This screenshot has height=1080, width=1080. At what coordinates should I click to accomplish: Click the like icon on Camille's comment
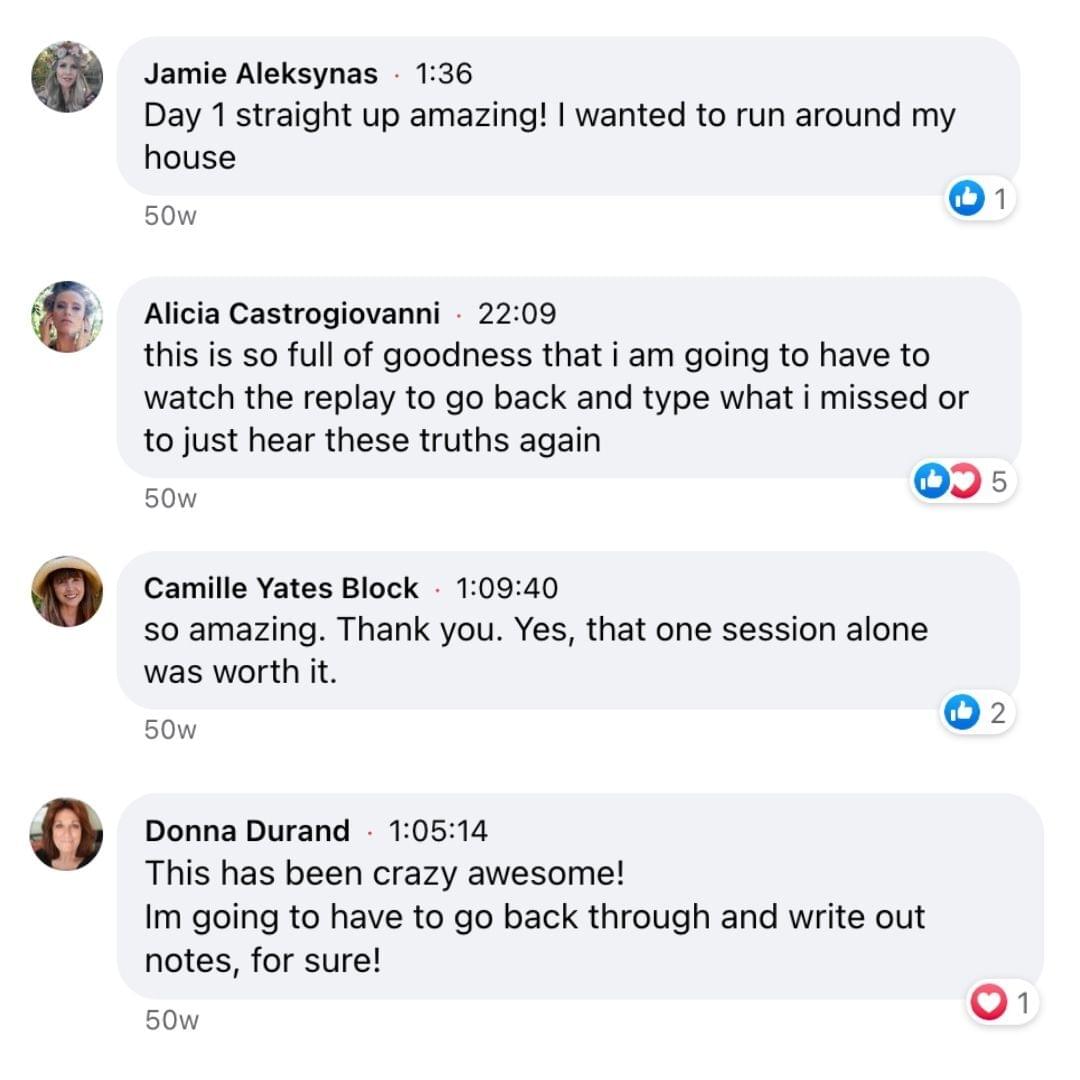pos(962,713)
